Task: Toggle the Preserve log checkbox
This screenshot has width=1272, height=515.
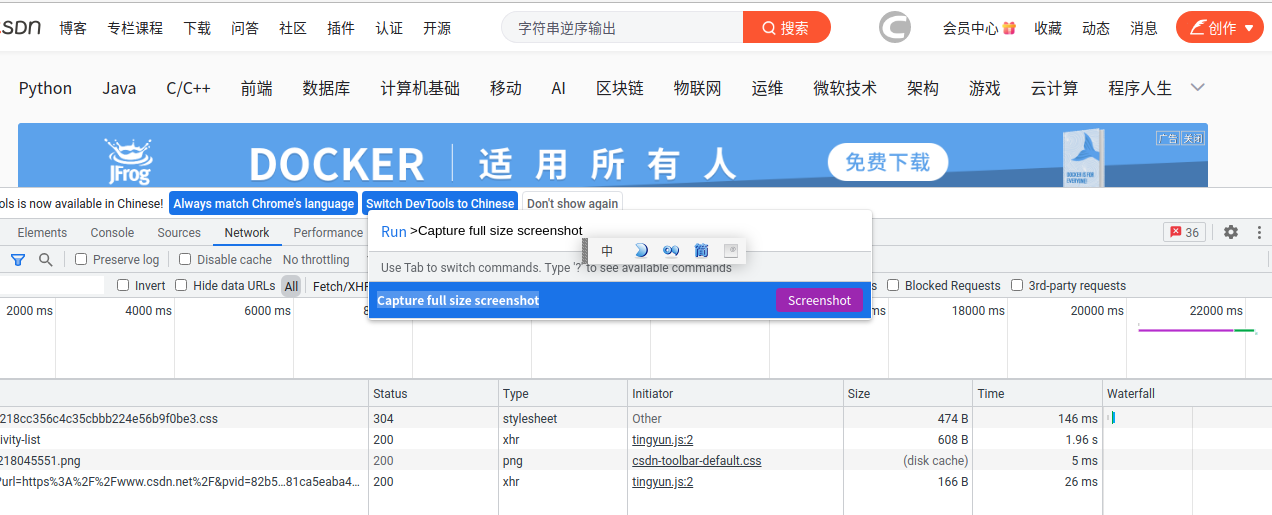Action: 82,259
